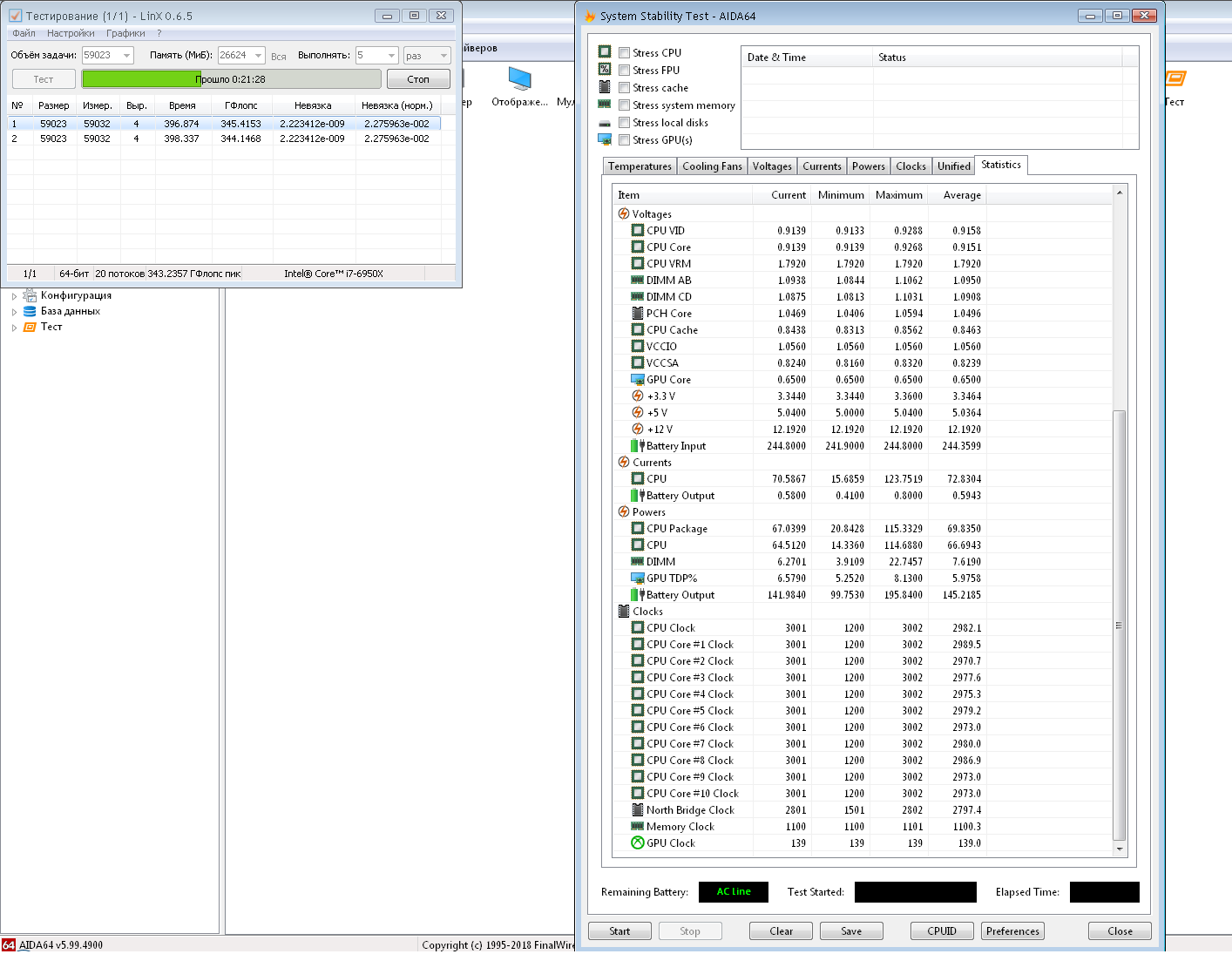Open the Настройки menu in LinX

click(71, 33)
